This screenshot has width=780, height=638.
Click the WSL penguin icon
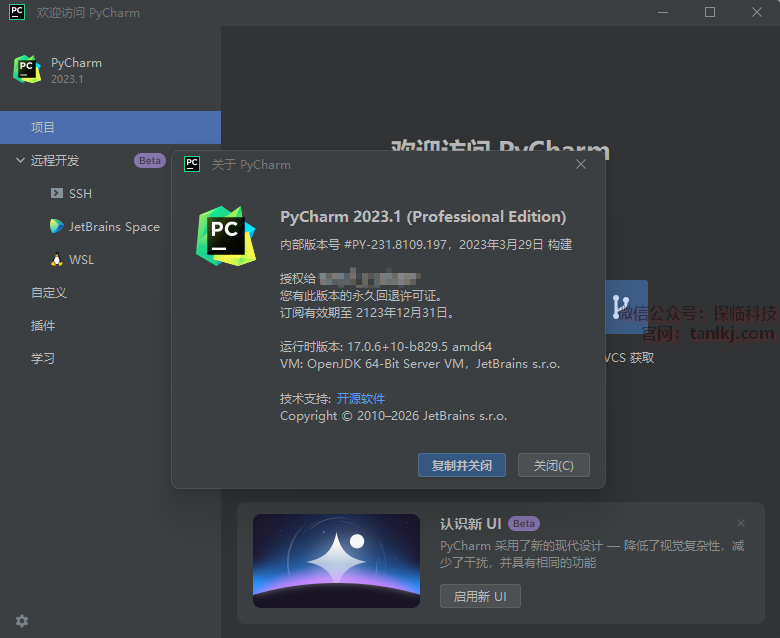coord(57,260)
